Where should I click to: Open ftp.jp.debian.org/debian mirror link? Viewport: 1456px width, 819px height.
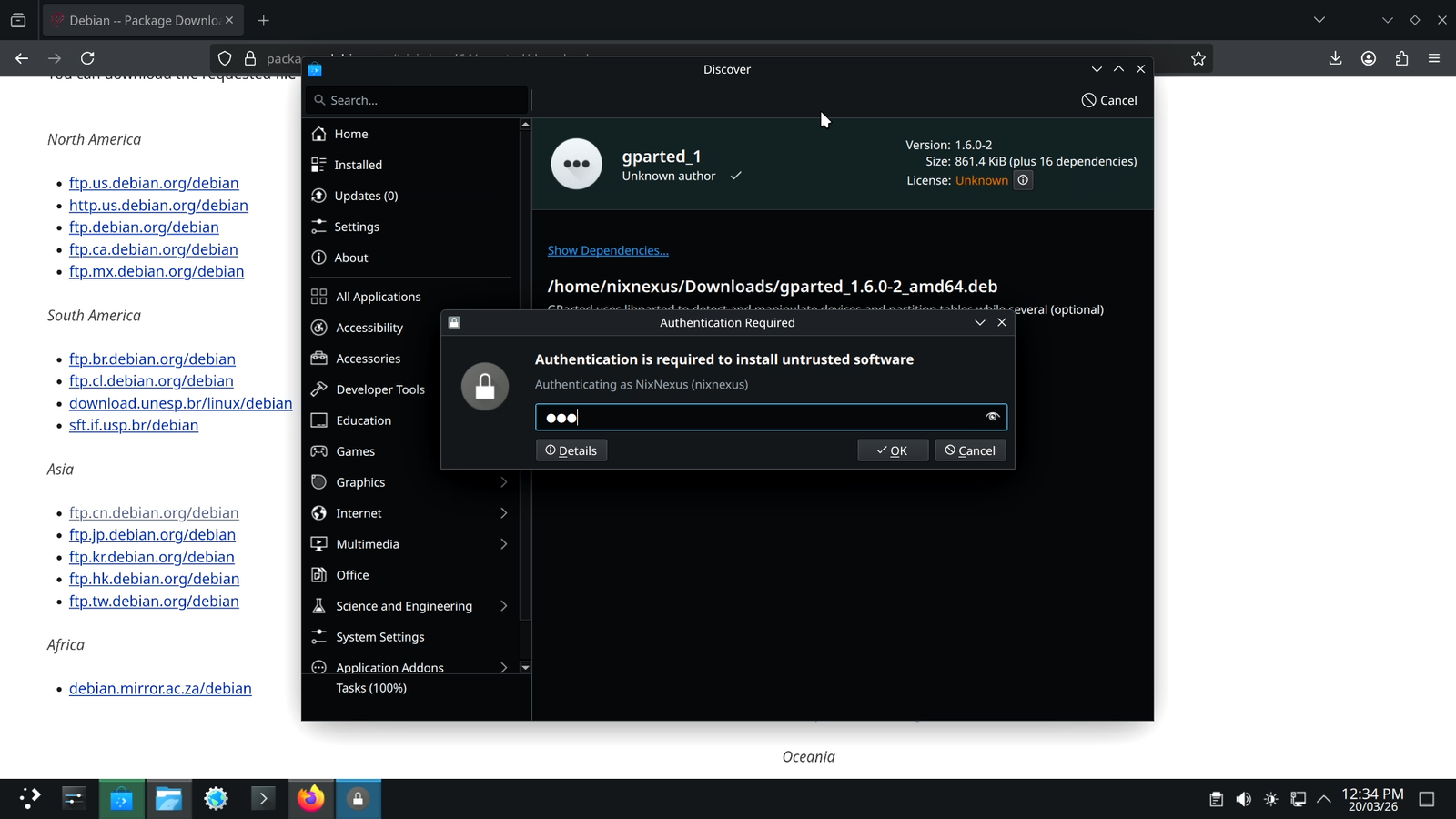pyautogui.click(x=152, y=535)
